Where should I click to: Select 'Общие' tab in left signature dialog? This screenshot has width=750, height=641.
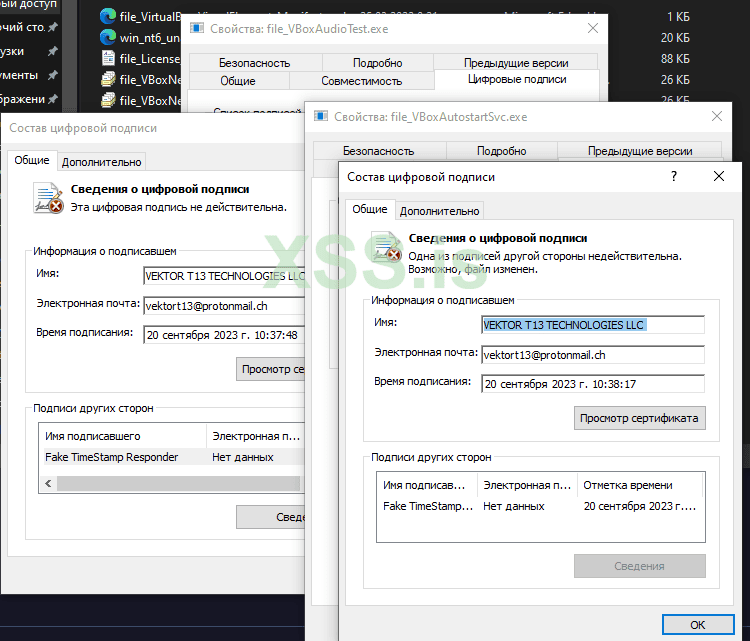[x=32, y=160]
